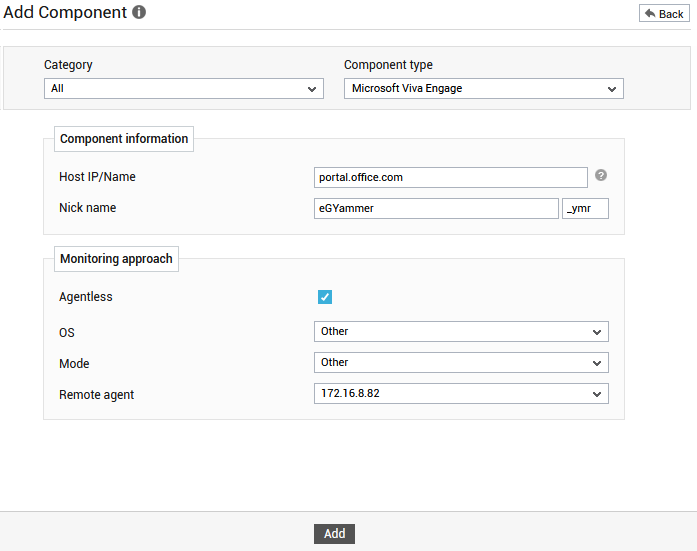Click the Remote agent label
The height and width of the screenshot is (551, 697).
click(96, 395)
